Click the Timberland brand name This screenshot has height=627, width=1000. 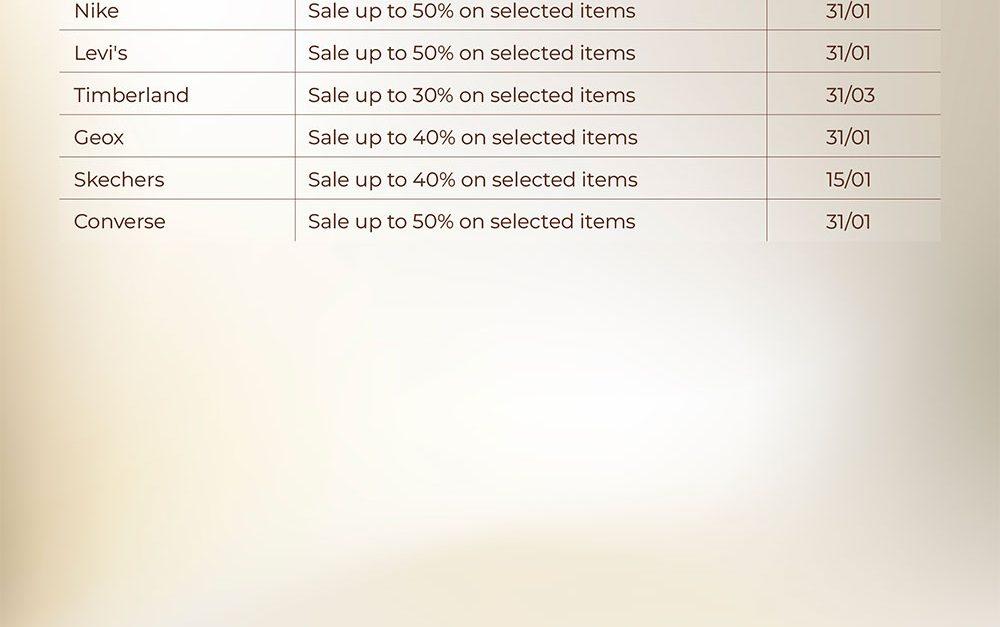pos(131,95)
